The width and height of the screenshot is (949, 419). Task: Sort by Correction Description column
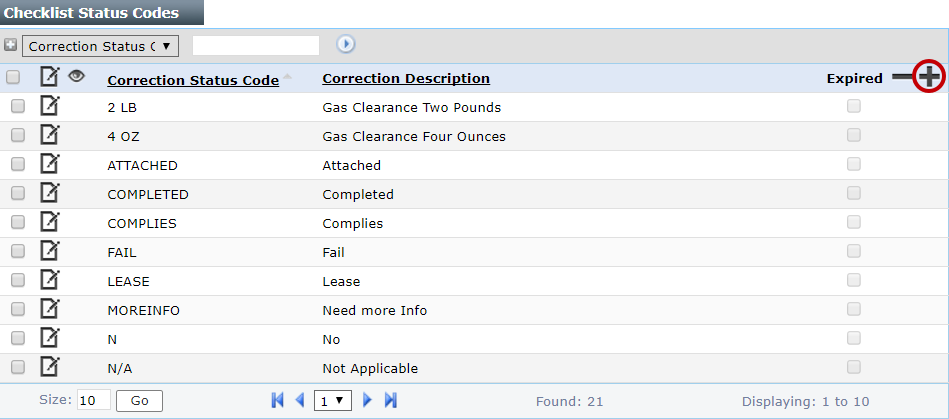point(405,78)
